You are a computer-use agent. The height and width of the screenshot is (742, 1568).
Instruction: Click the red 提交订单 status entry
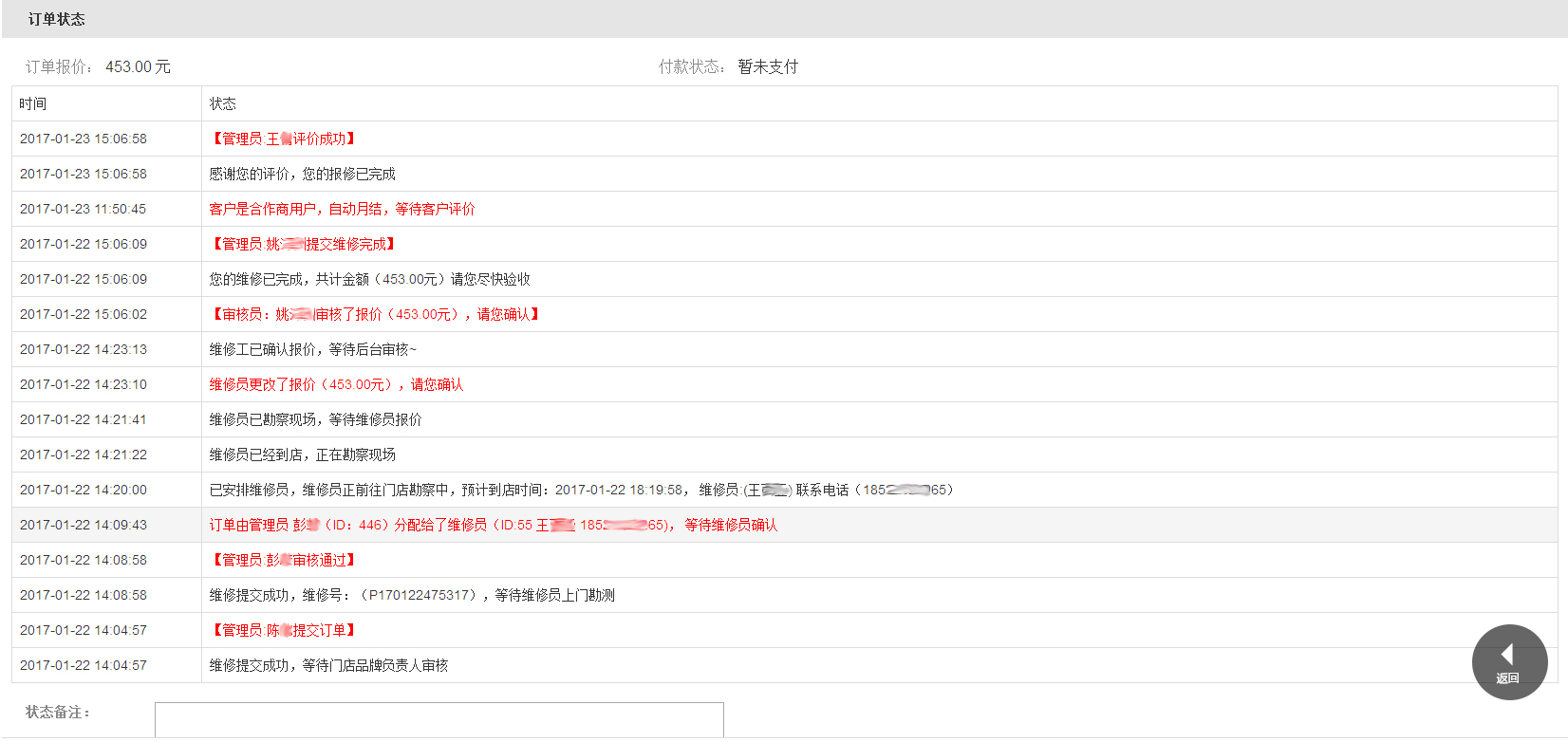(x=284, y=630)
